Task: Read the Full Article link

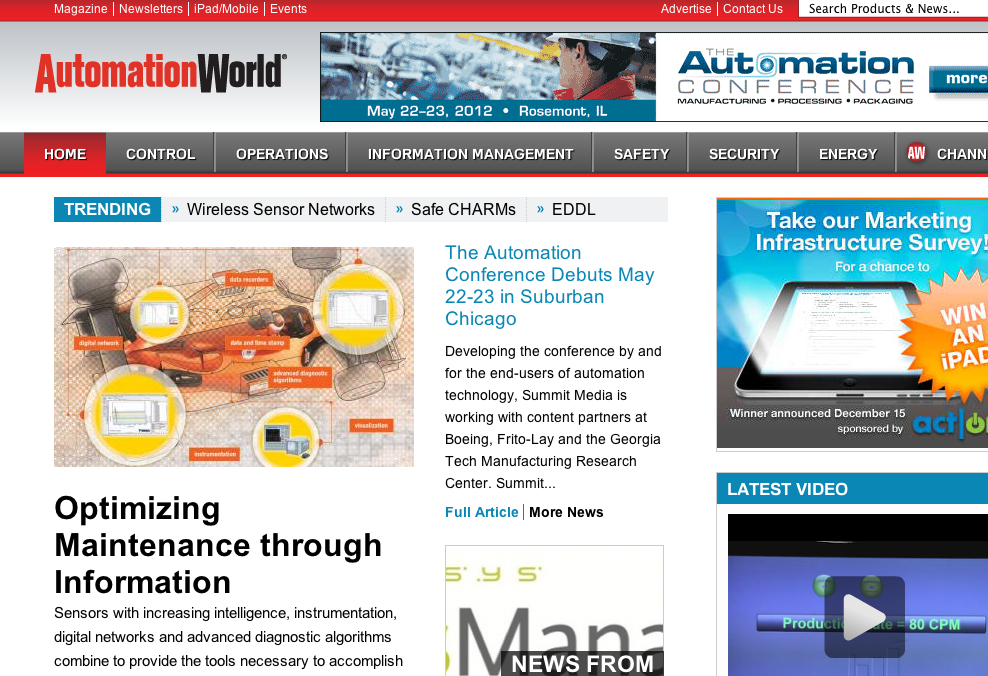Action: coord(481,512)
